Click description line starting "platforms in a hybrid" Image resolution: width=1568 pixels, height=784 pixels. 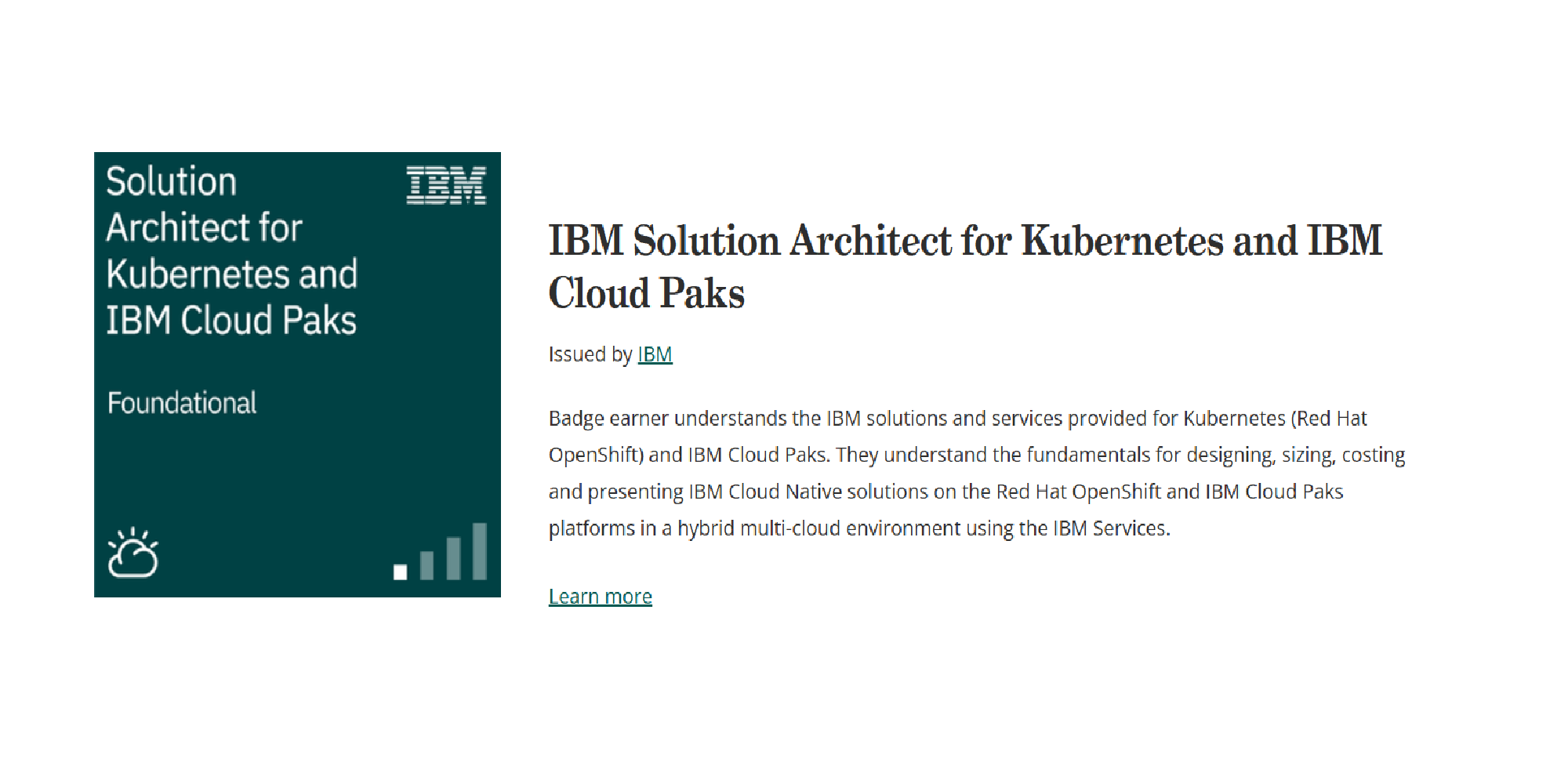[x=858, y=528]
